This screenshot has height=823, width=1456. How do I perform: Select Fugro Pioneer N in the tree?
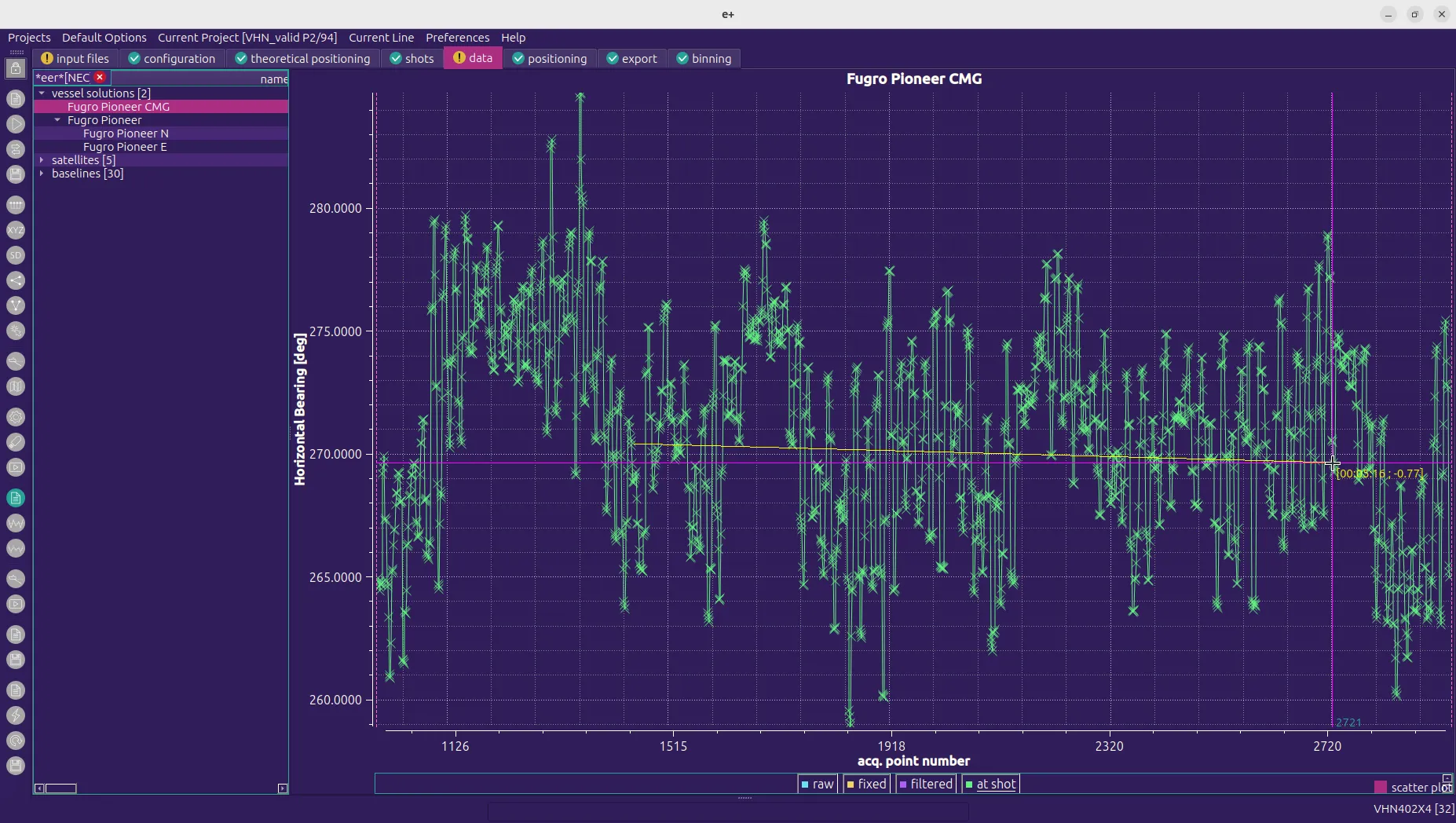pyautogui.click(x=126, y=134)
